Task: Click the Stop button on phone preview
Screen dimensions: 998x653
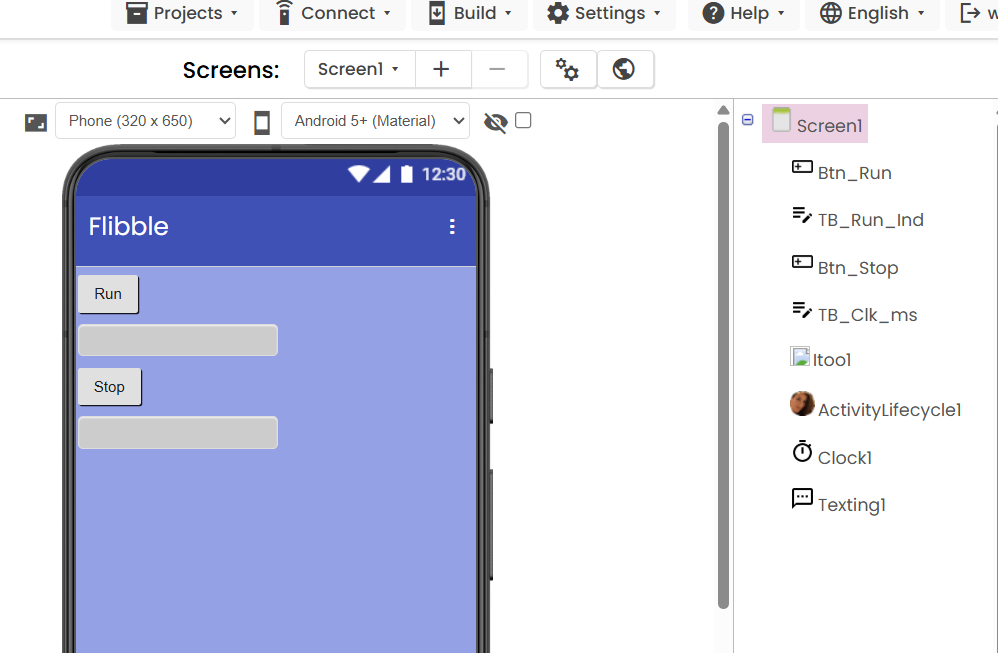Action: point(109,387)
